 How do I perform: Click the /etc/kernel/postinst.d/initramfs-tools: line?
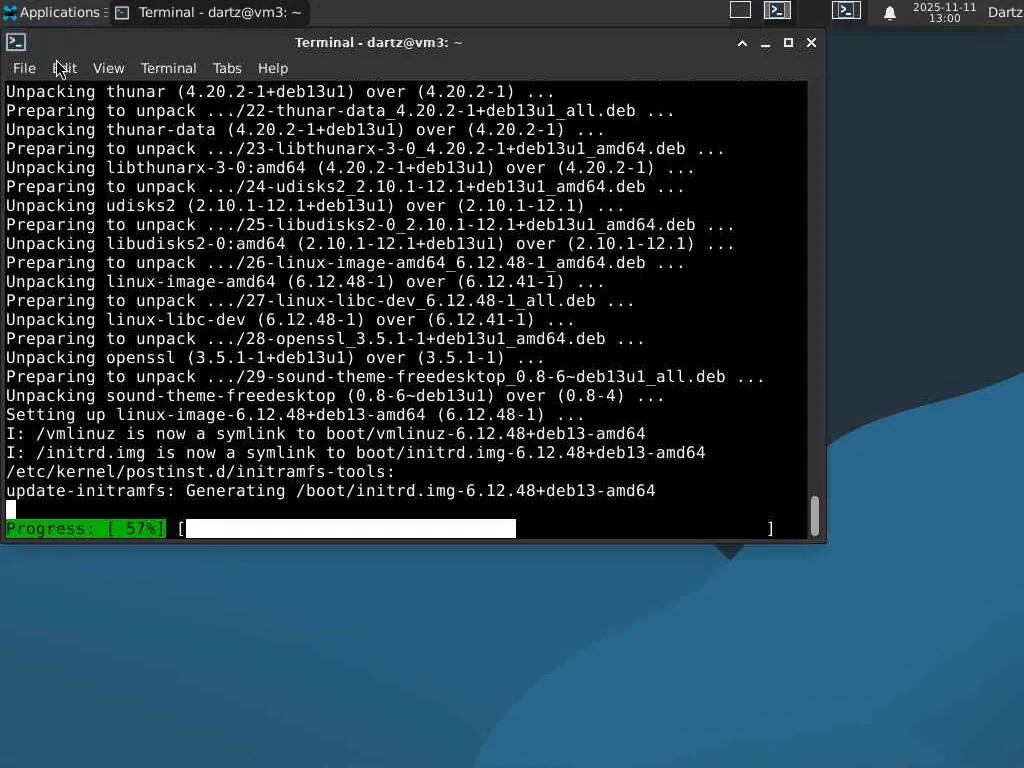[200, 470]
